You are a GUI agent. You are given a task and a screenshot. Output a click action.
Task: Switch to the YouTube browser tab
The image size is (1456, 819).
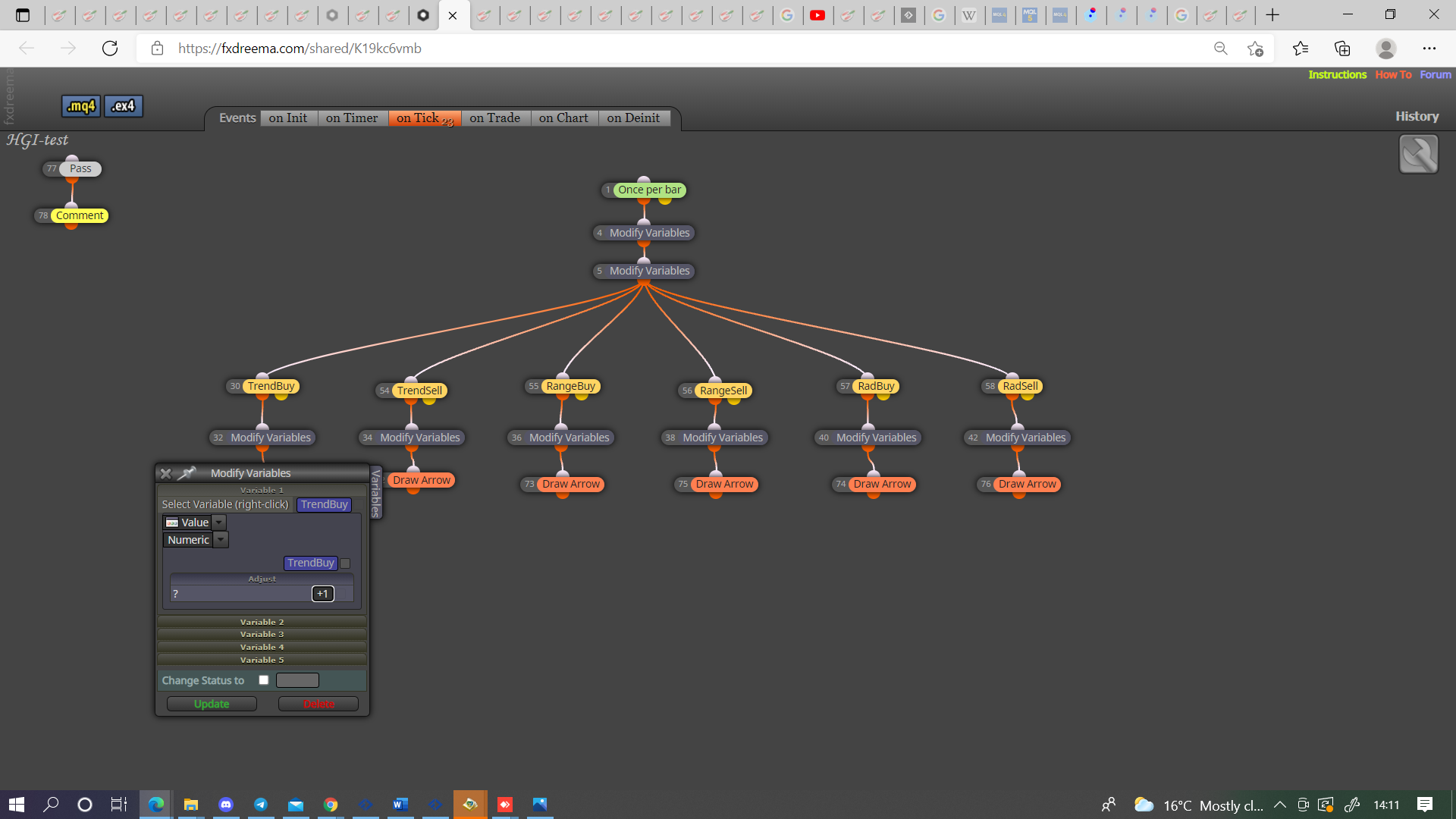pos(817,15)
